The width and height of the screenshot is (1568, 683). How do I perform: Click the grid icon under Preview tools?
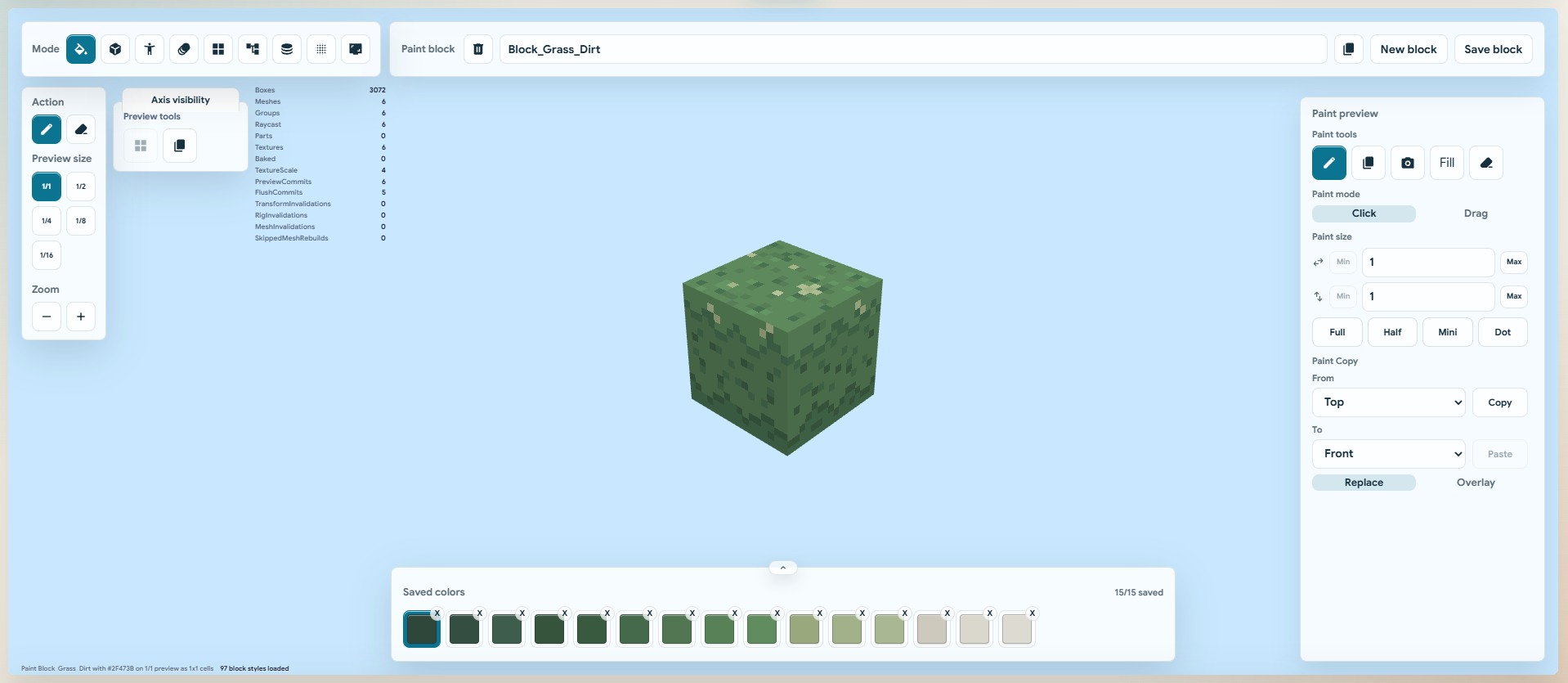click(x=141, y=146)
